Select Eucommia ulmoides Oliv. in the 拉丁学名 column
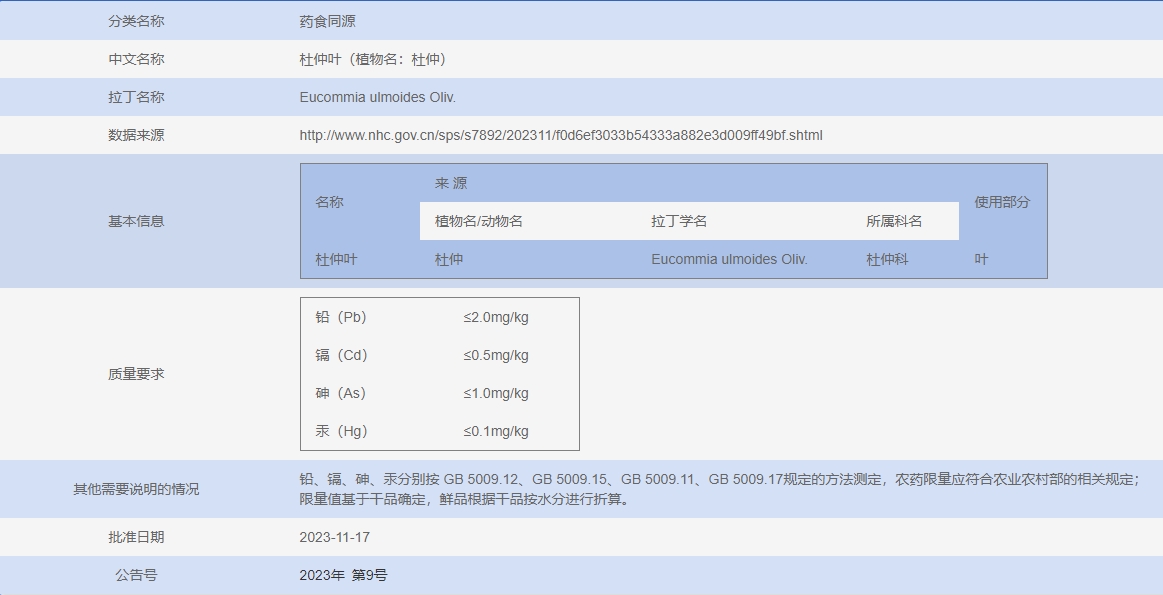The height and width of the screenshot is (595, 1163). pos(729,260)
